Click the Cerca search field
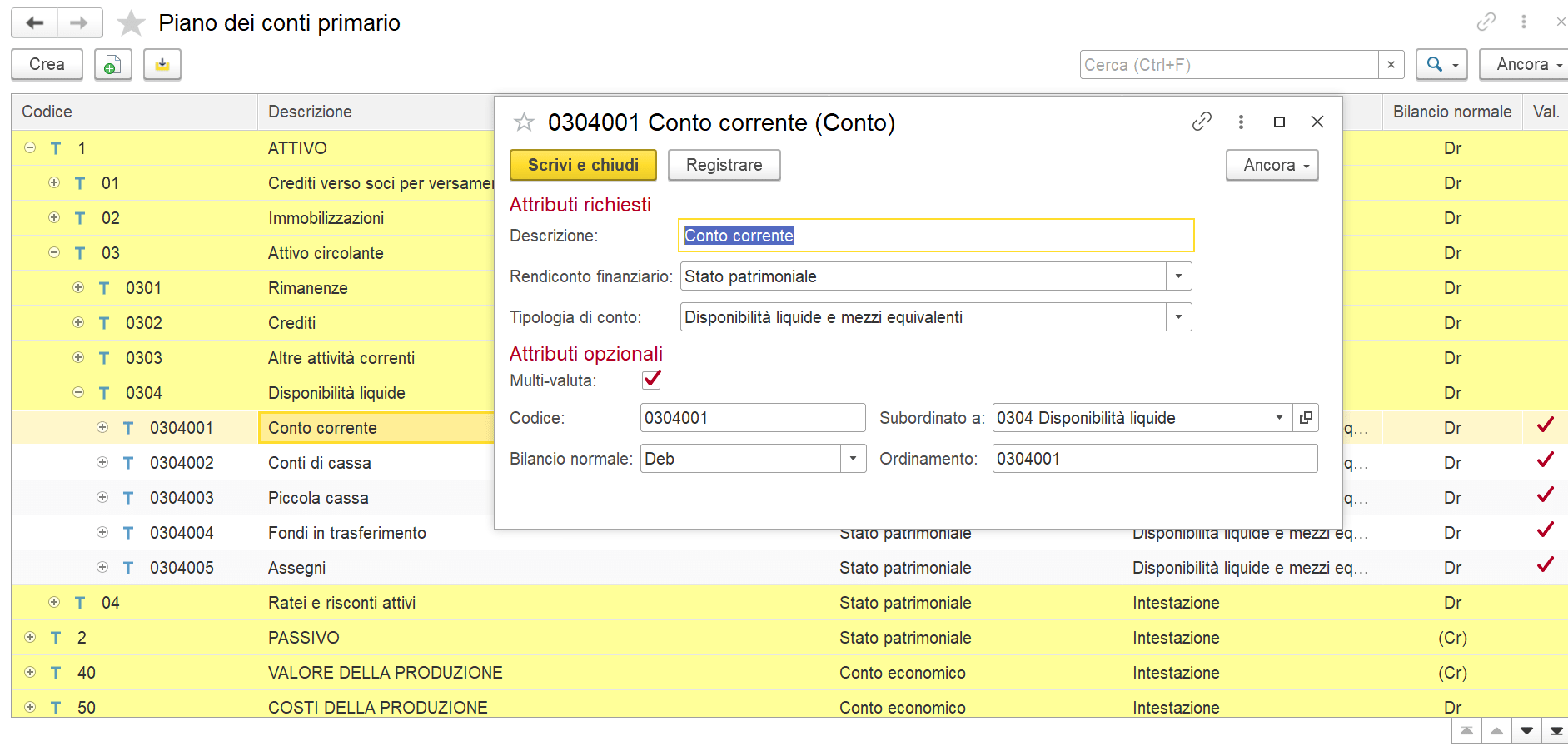The image size is (1568, 746). 1229,64
